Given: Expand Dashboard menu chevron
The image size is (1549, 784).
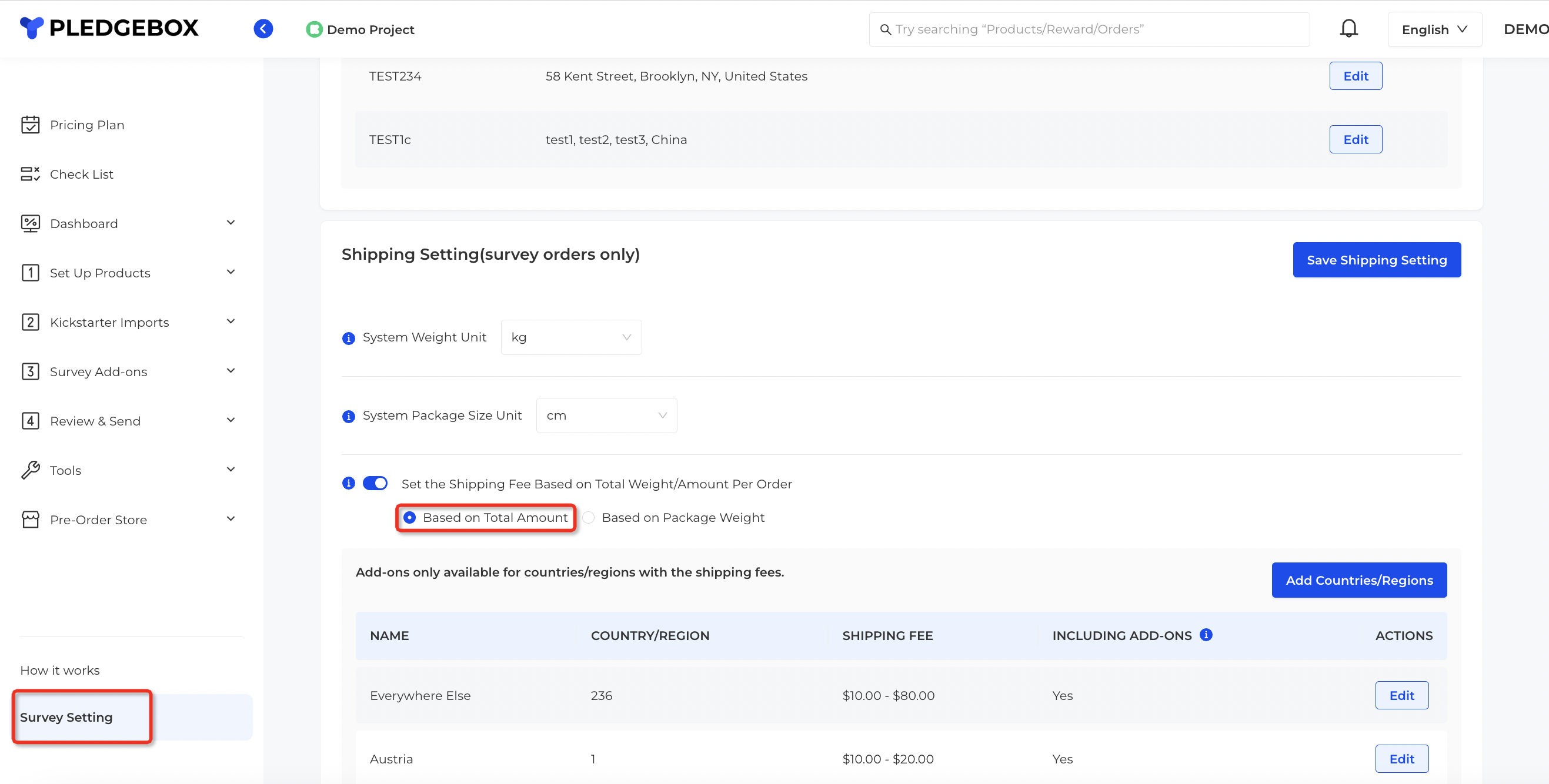Looking at the screenshot, I should 231,223.
